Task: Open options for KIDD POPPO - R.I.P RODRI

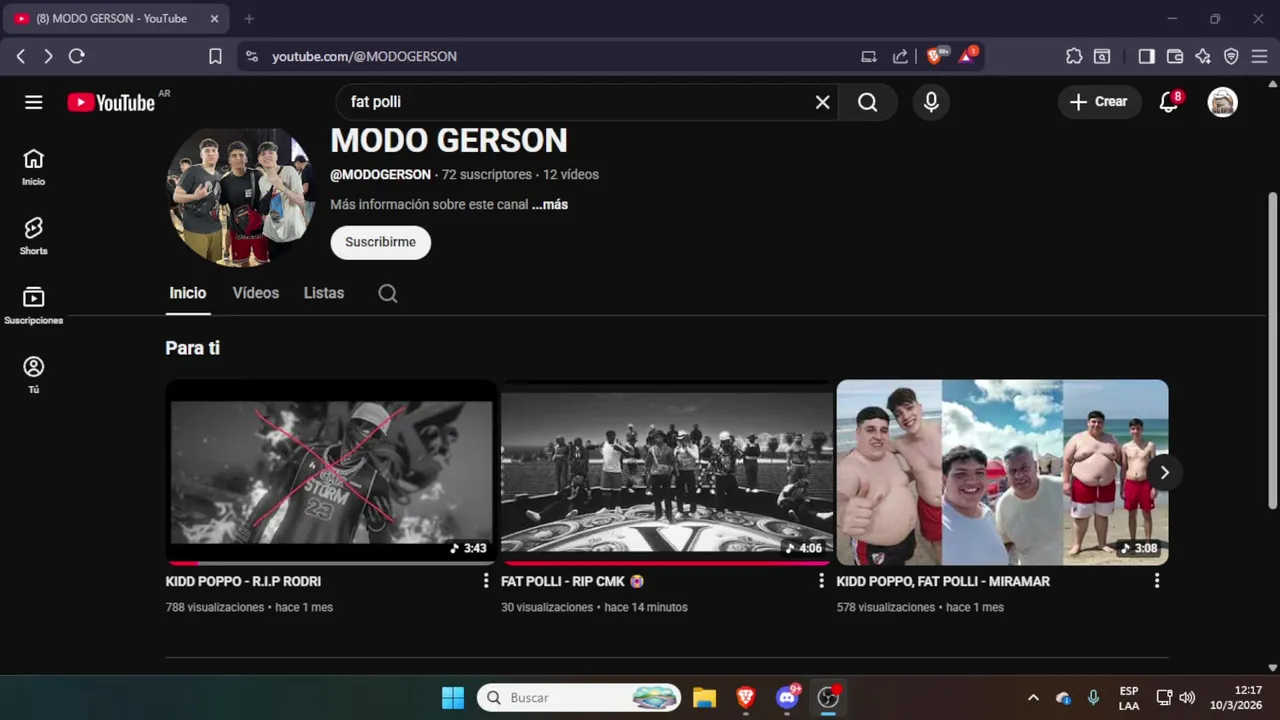Action: click(x=486, y=580)
